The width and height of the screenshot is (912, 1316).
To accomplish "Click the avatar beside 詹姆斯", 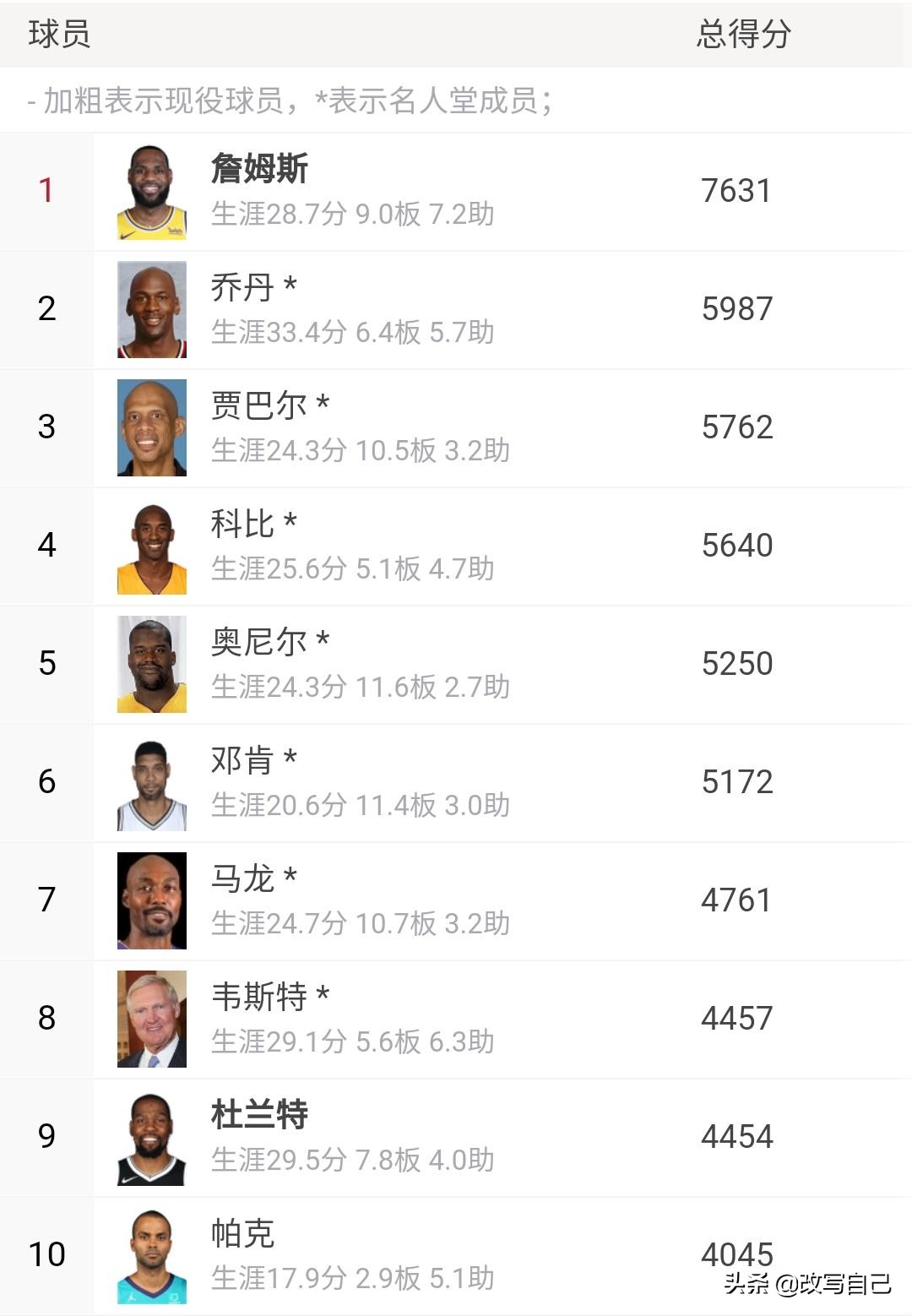I will click(152, 192).
